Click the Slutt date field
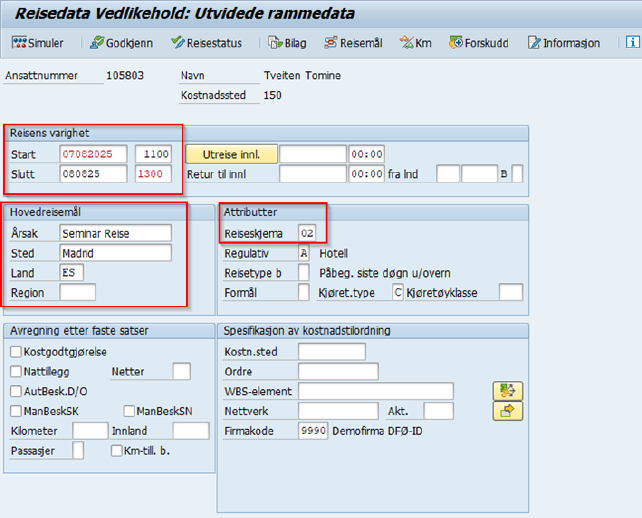This screenshot has width=642, height=518. tap(93, 174)
